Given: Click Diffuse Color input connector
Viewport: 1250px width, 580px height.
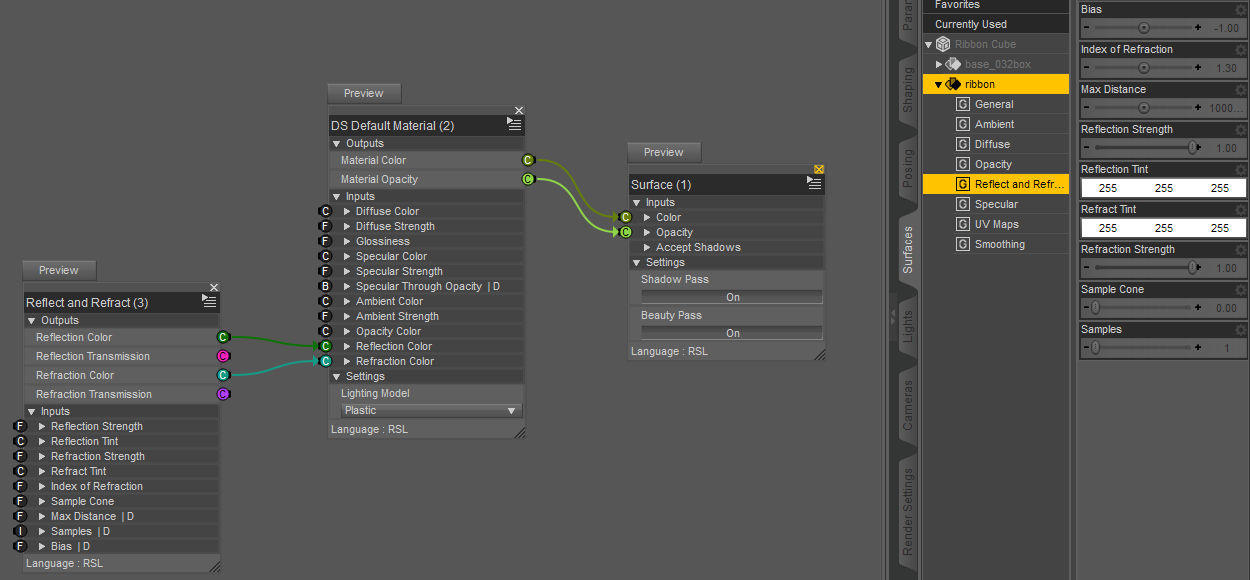Looking at the screenshot, I should tap(325, 212).
